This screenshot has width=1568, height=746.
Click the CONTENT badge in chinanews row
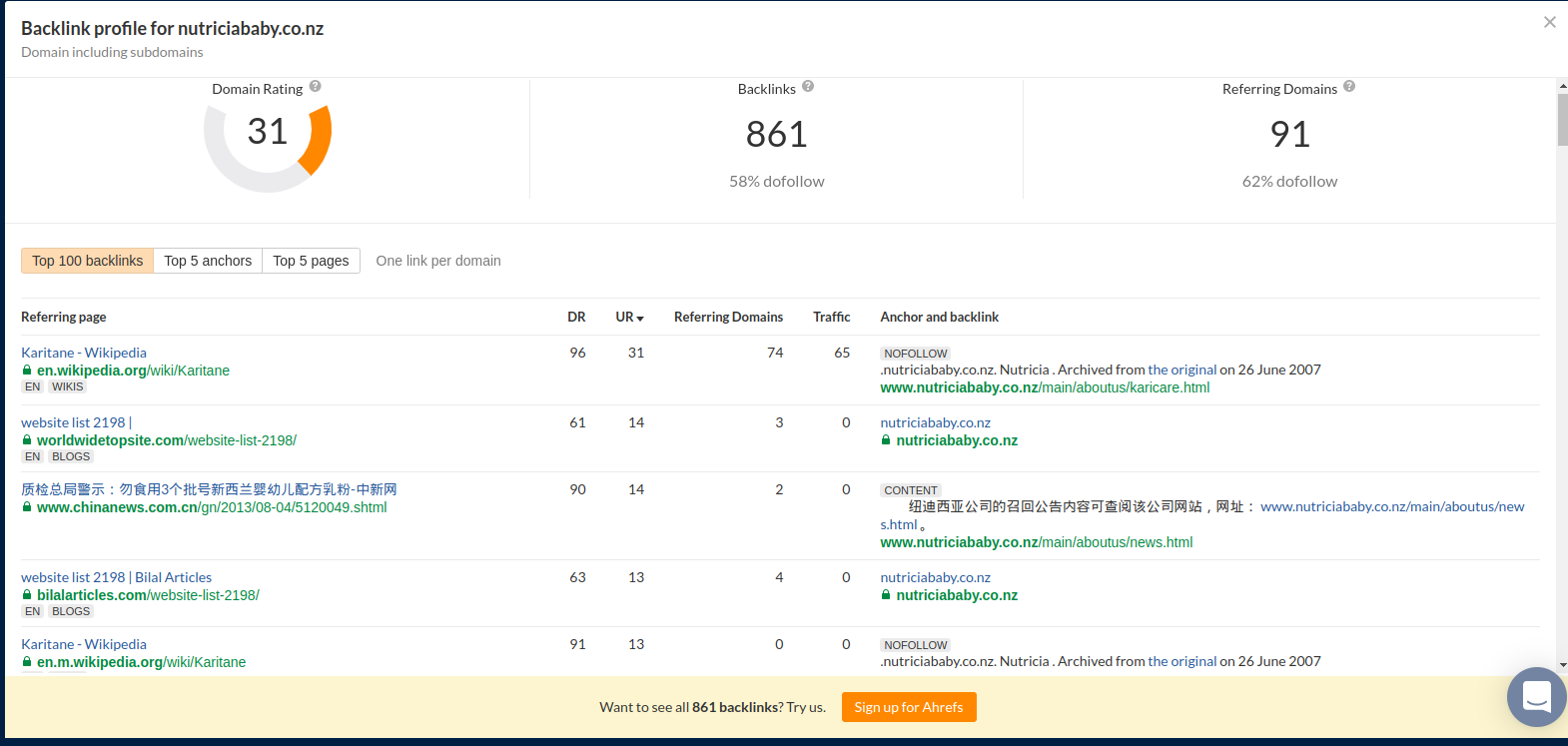click(x=911, y=490)
